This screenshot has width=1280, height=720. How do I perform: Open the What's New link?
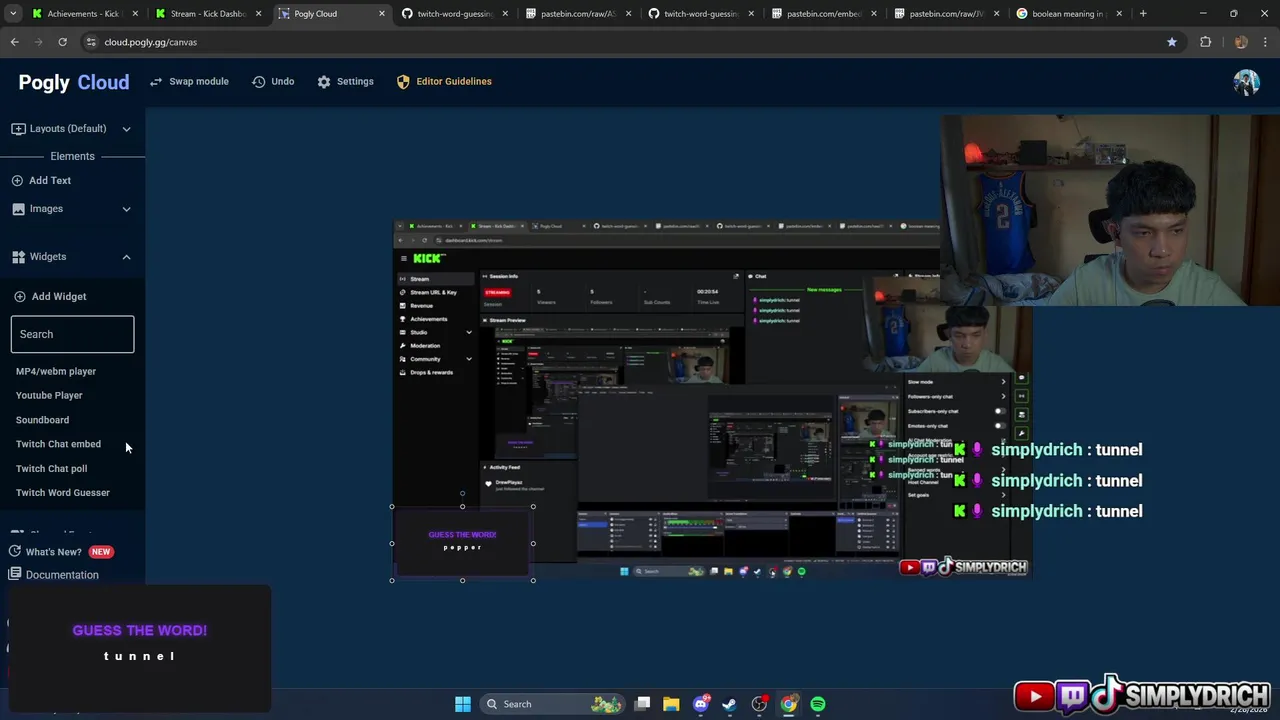(x=54, y=552)
